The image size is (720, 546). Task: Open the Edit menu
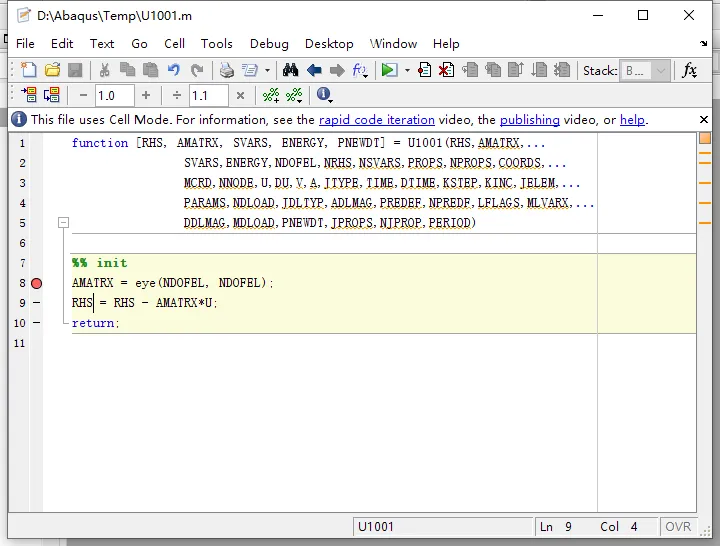(x=62, y=44)
